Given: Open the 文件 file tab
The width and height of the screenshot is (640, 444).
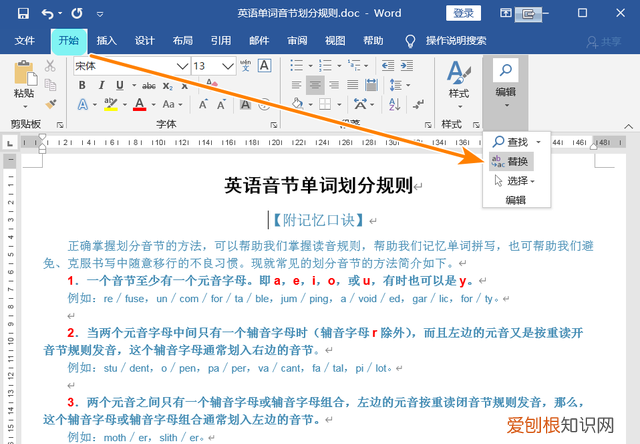Looking at the screenshot, I should click(24, 41).
